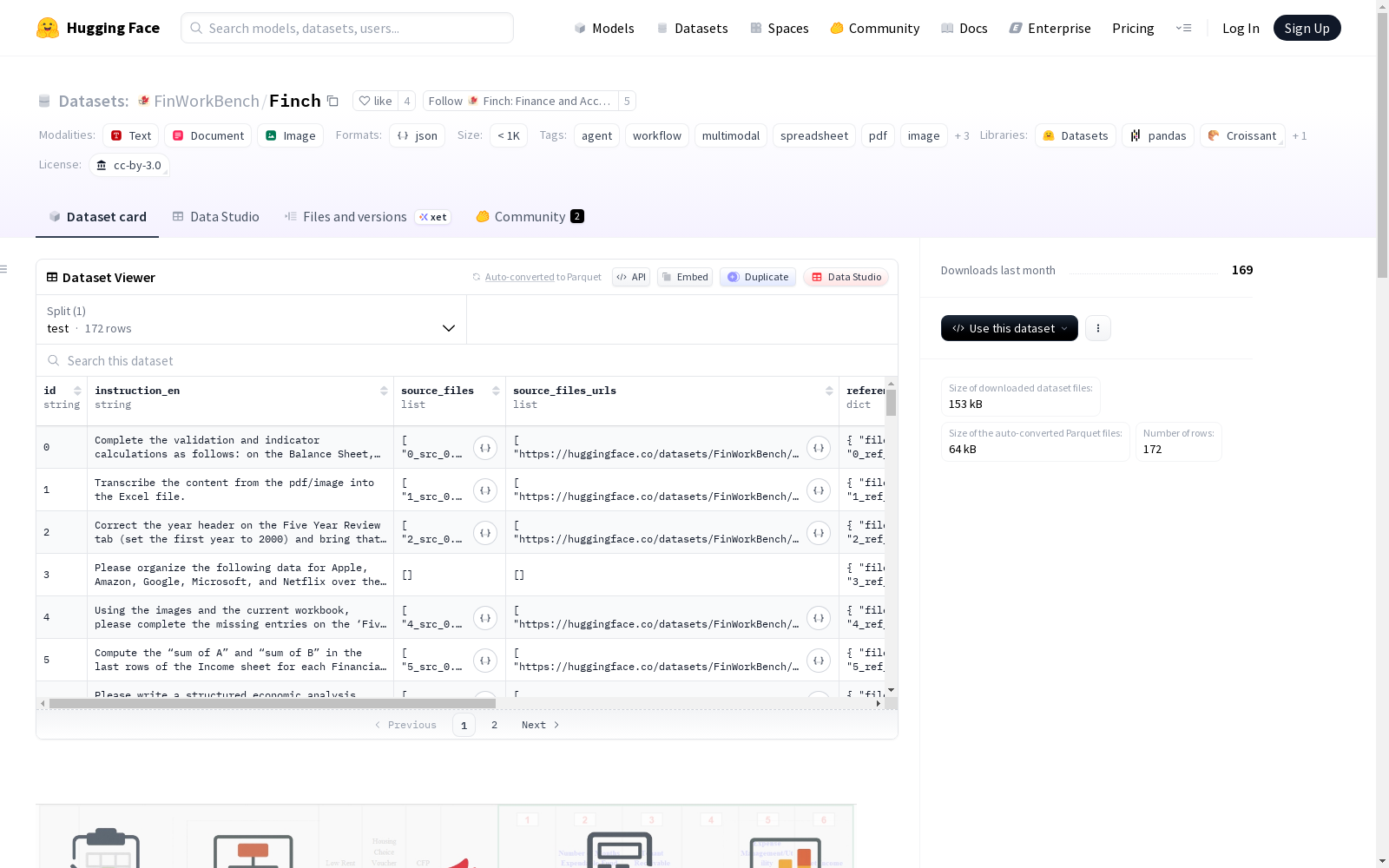
Task: Expand row 0 source_files JSON value
Action: 485,448
